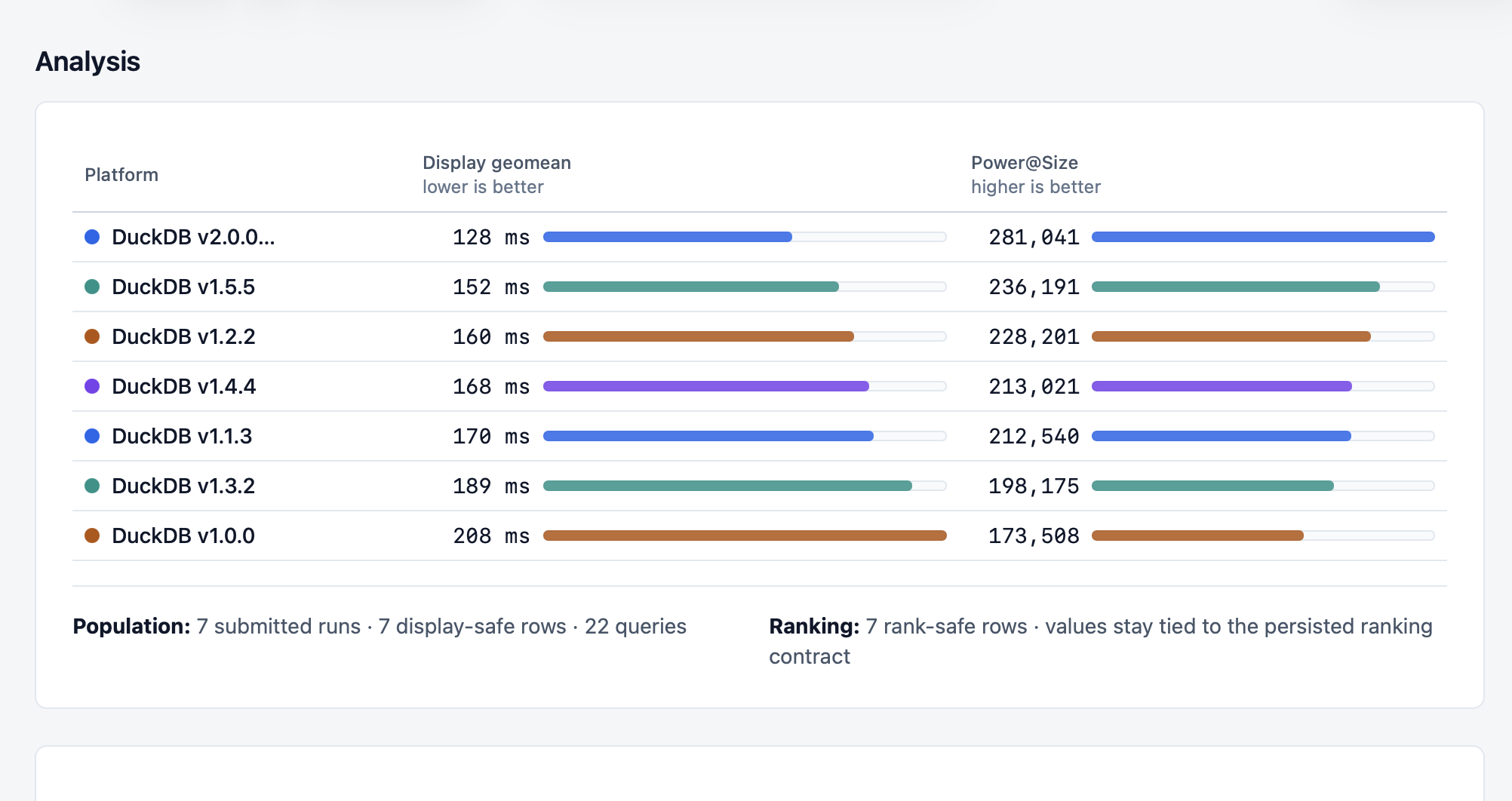This screenshot has width=1512, height=801.
Task: Click the geomean bar next to 128 ms
Action: coord(745,237)
